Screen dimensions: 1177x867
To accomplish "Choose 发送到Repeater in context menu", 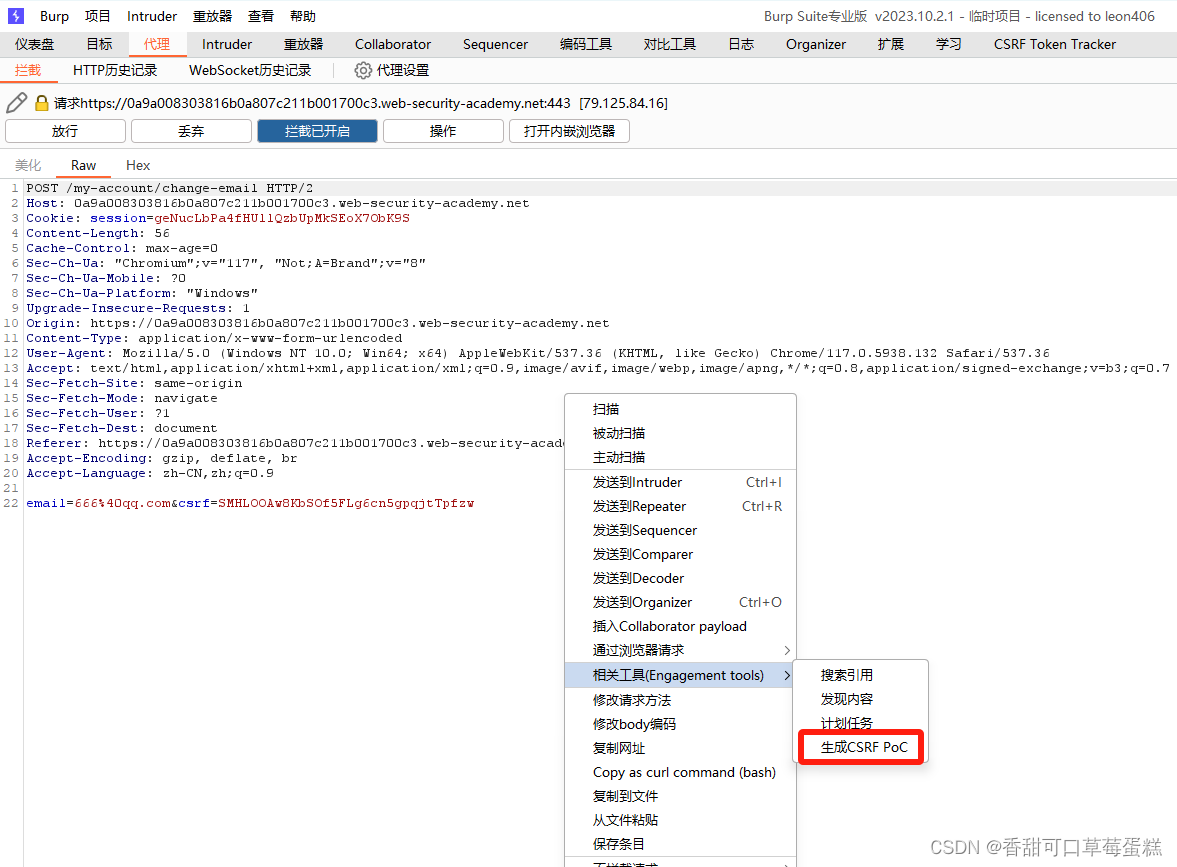I will click(x=680, y=507).
